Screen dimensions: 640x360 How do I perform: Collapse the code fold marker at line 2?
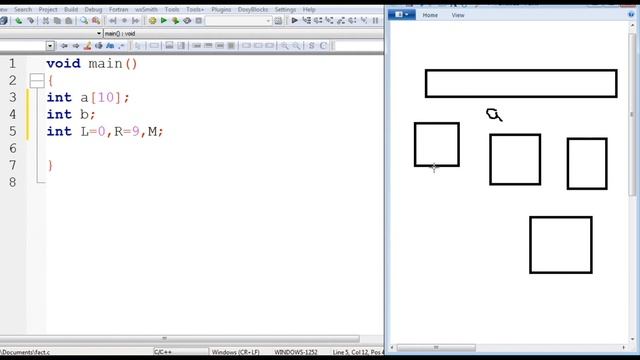point(37,80)
